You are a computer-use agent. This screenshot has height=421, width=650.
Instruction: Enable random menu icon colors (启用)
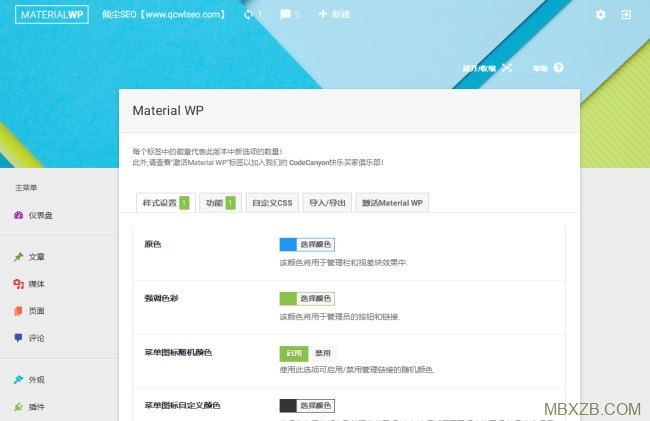[294, 353]
